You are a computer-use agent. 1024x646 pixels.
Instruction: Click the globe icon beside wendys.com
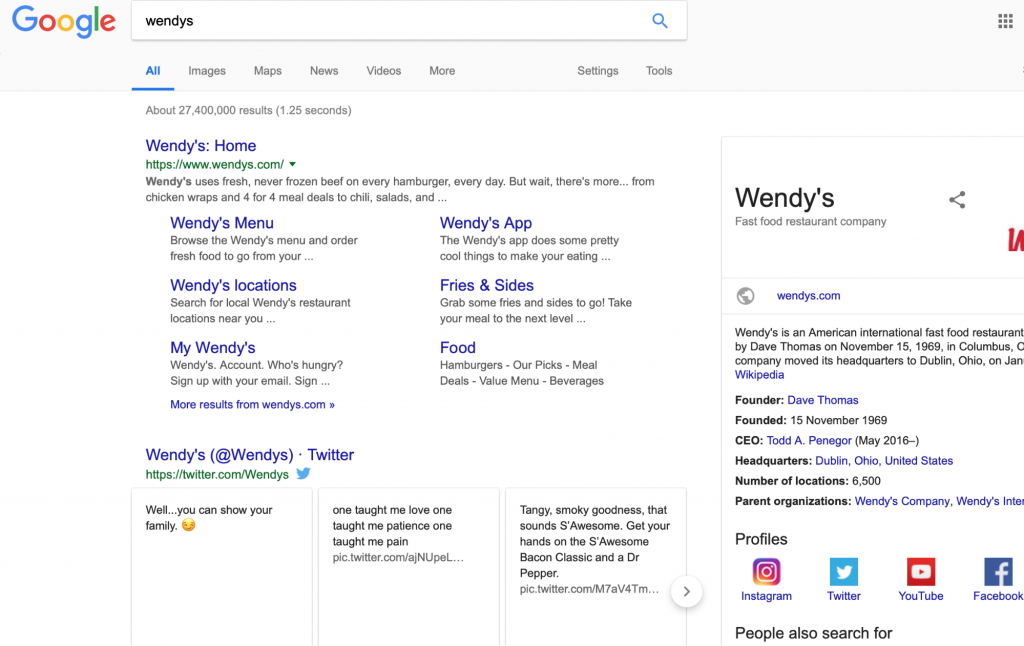(745, 296)
